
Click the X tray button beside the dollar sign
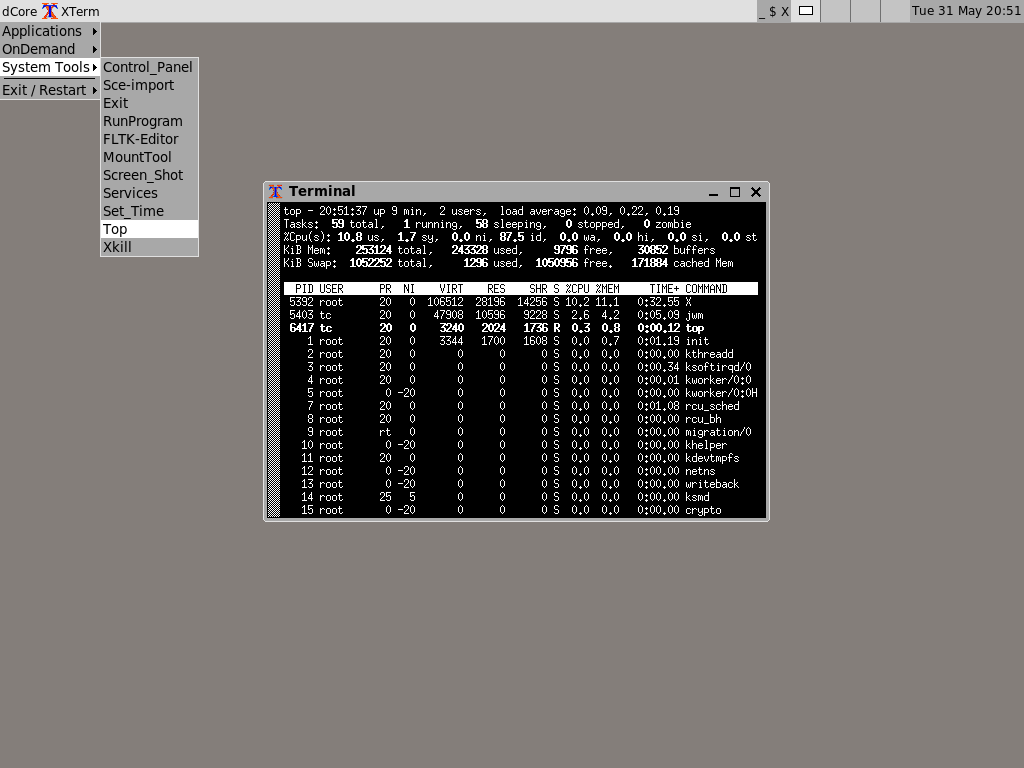784,12
